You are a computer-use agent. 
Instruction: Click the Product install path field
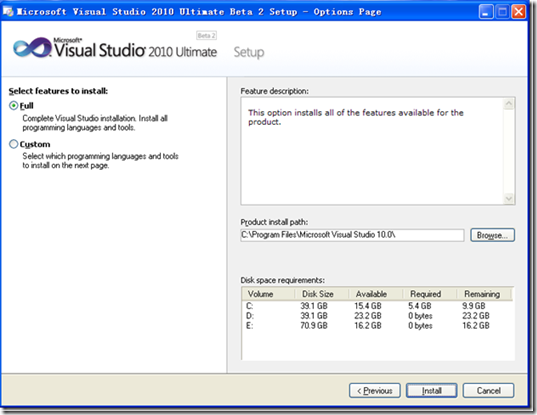(x=352, y=235)
